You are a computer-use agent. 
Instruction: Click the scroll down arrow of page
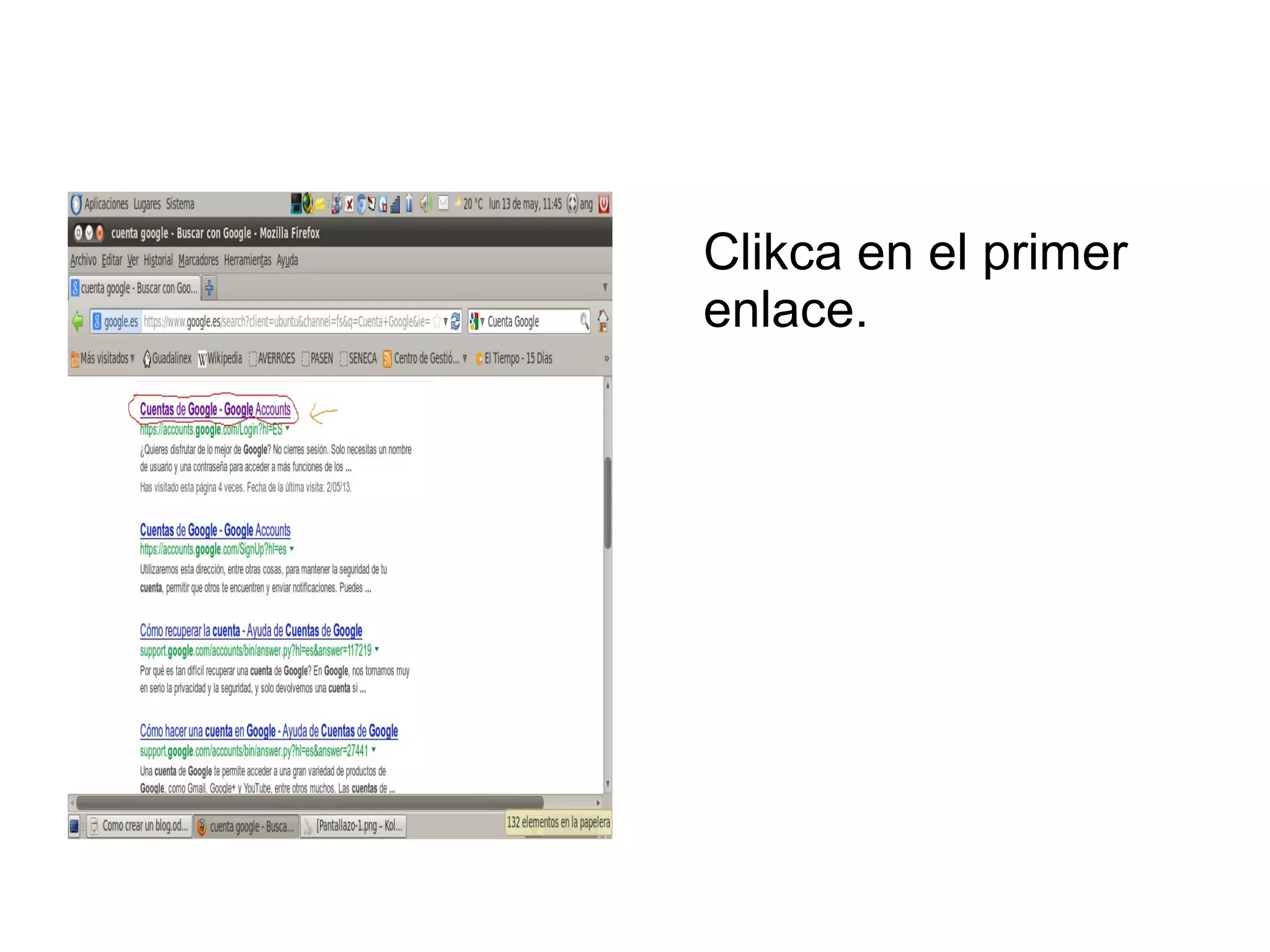[x=608, y=784]
